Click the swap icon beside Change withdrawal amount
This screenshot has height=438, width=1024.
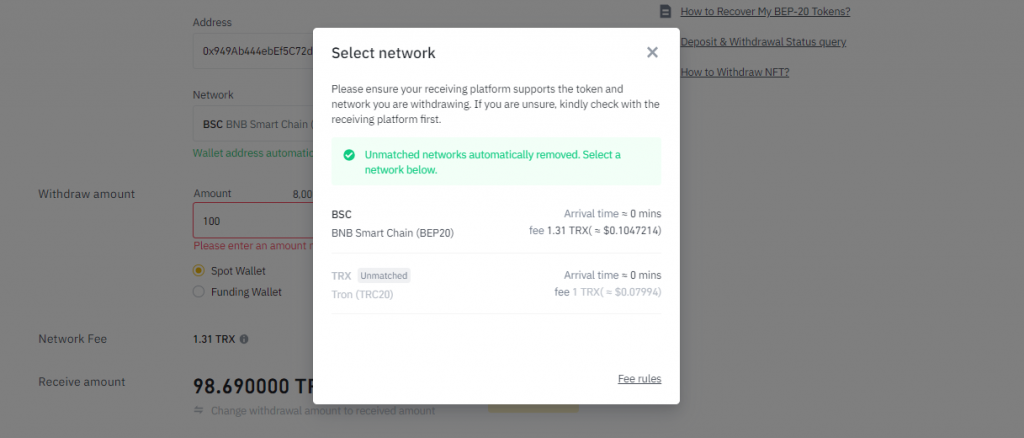pos(198,411)
